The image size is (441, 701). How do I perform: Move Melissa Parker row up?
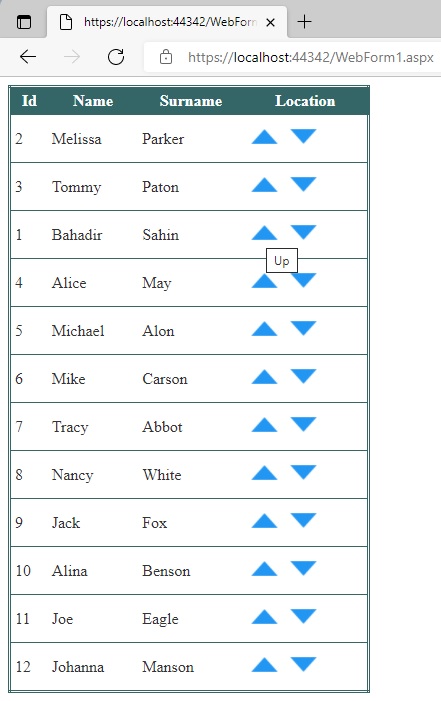pyautogui.click(x=264, y=137)
